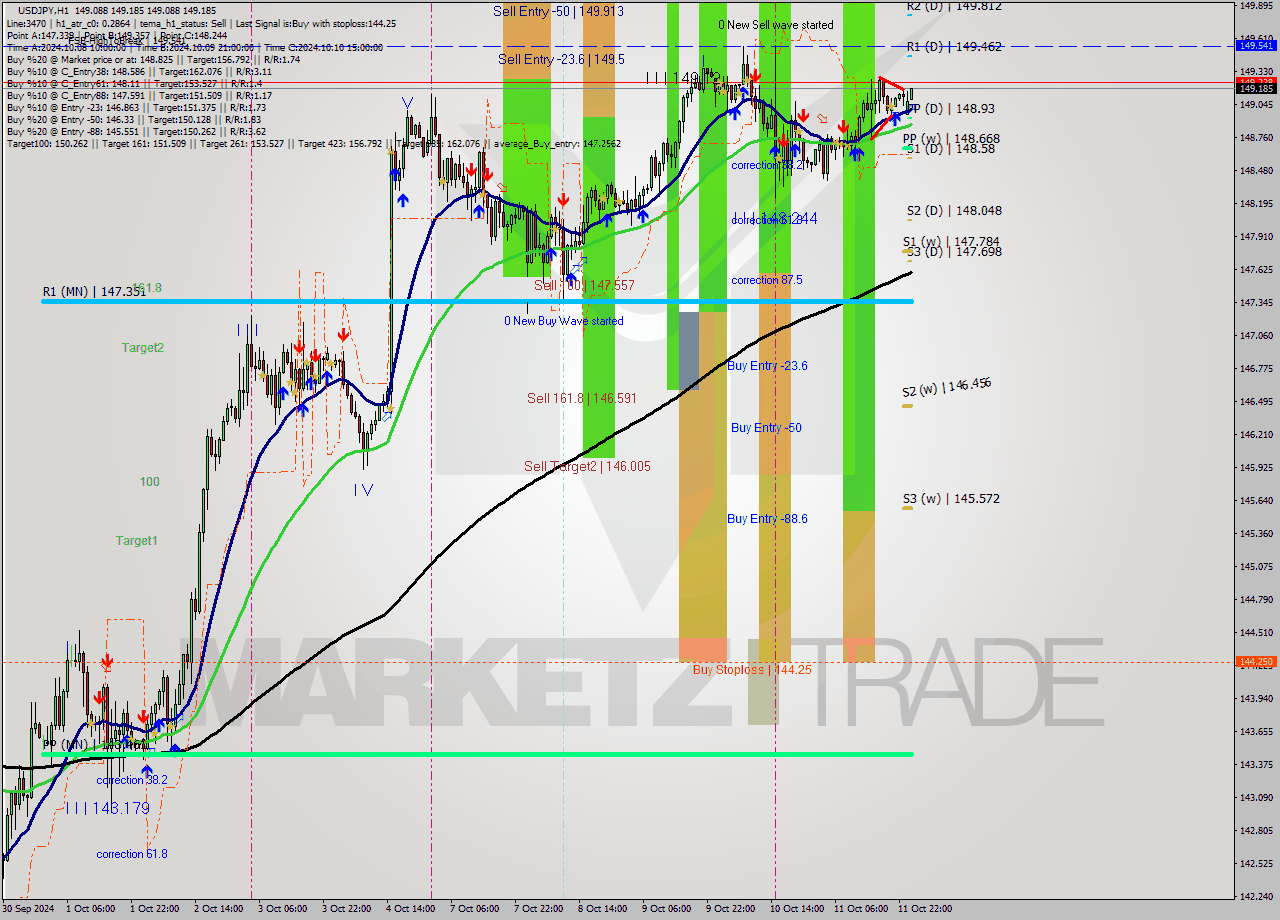The width and height of the screenshot is (1280, 920).
Task: Click the 'Target100: 150.262' targets info line
Action: point(313,143)
